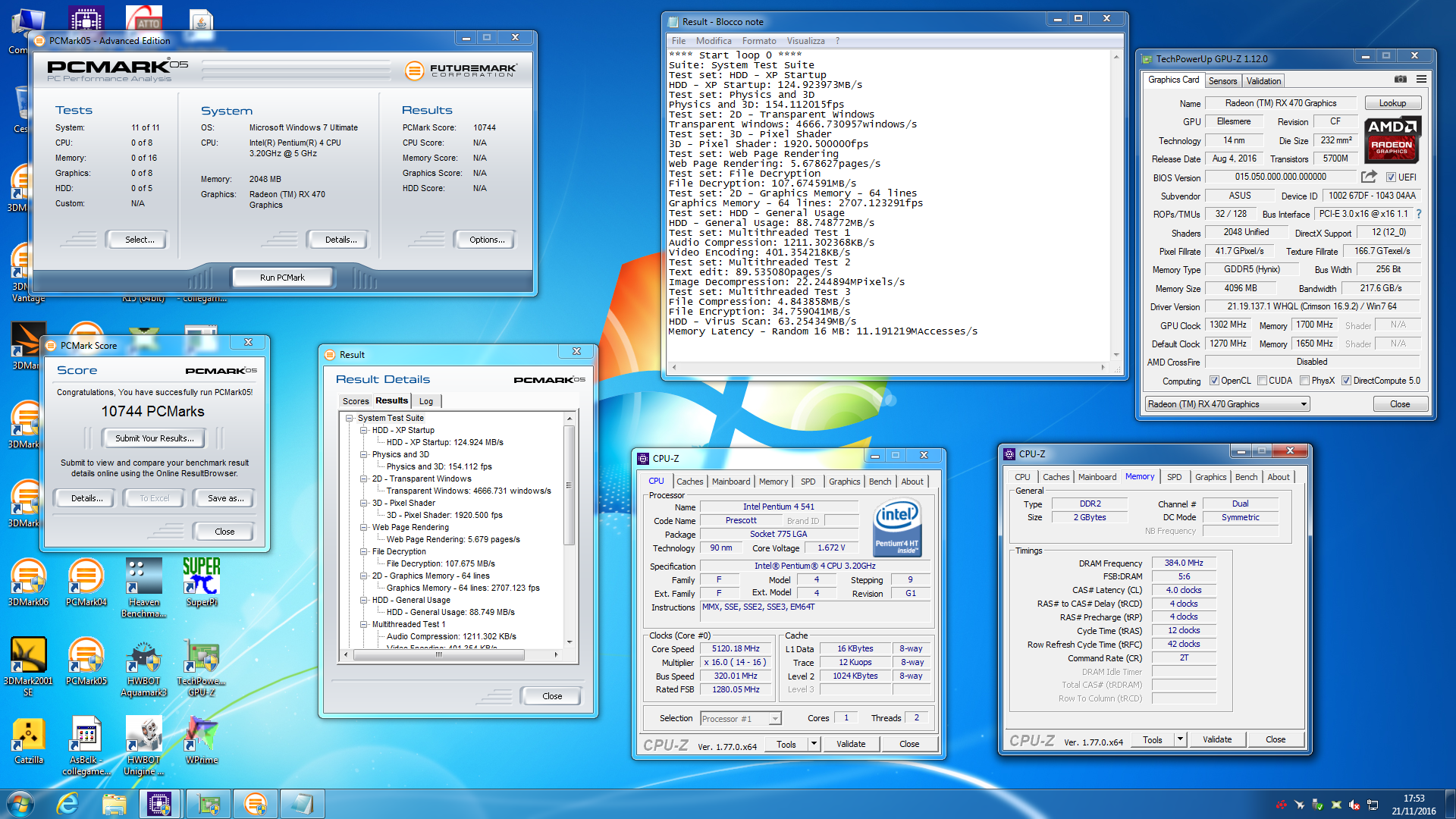Viewport: 1456px width, 819px height.
Task: Collapse the File Decryption tree node
Action: tap(363, 551)
